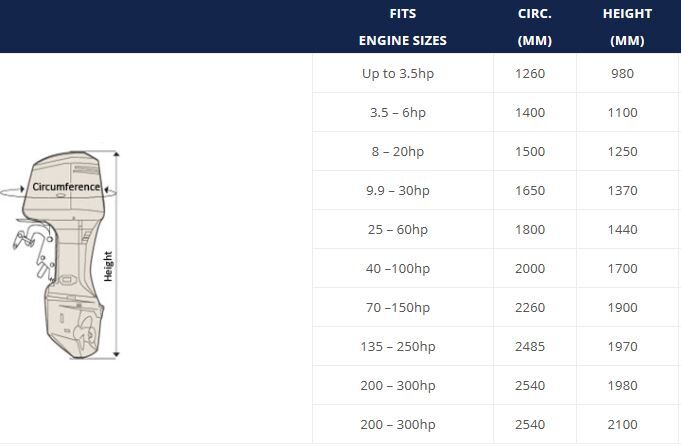Click the 1260 circumference value

[530, 73]
